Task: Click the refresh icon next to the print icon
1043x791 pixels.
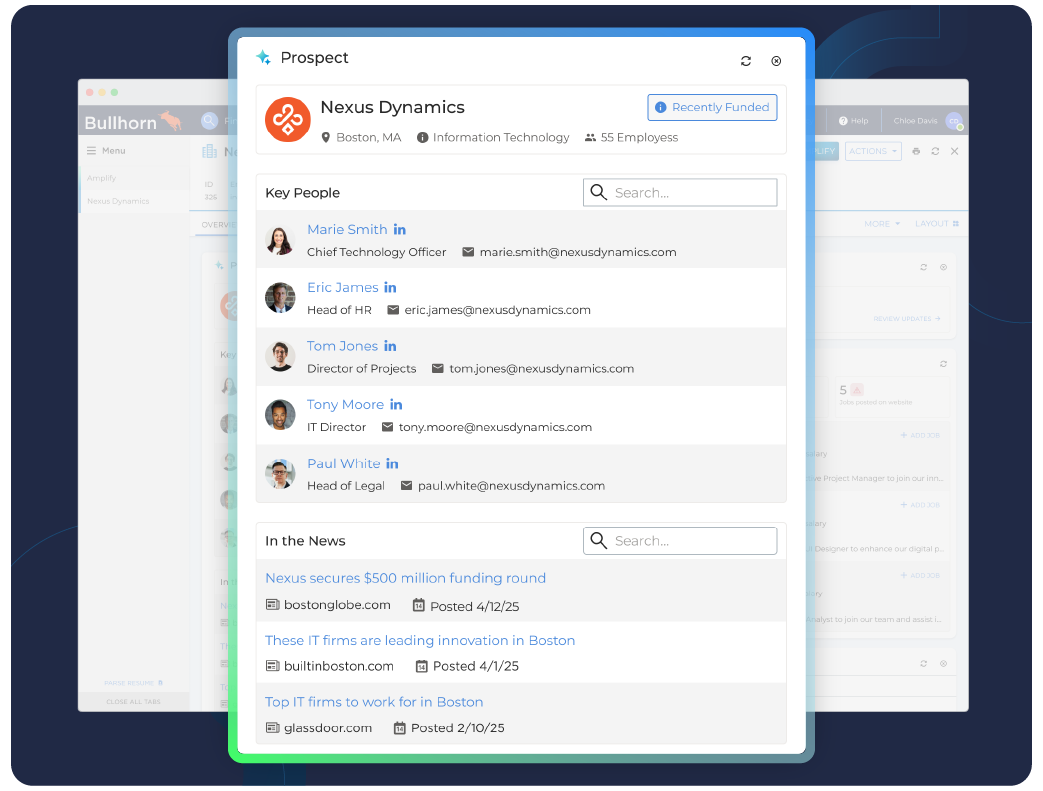Action: [935, 152]
